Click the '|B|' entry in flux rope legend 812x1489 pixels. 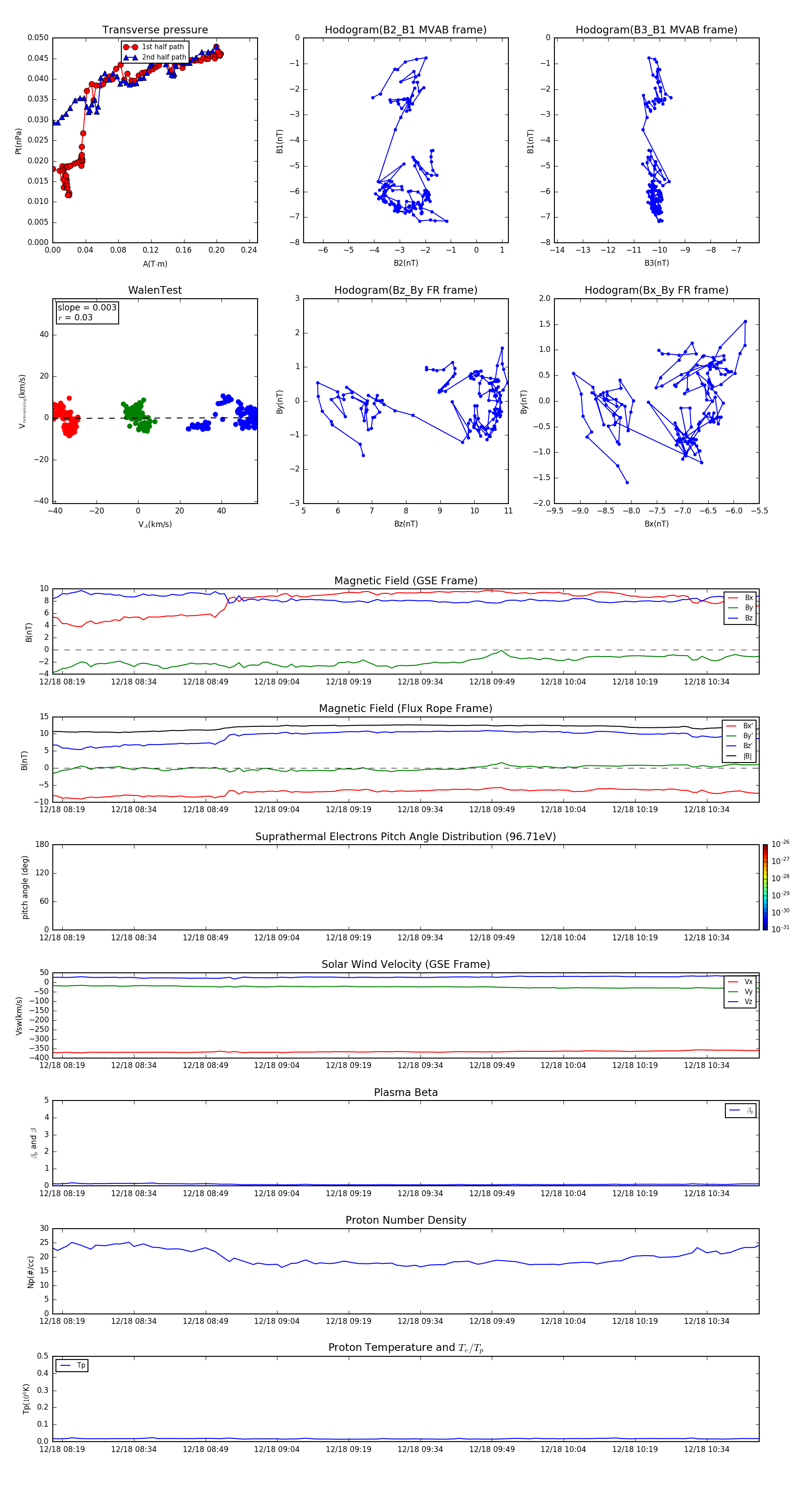pyautogui.click(x=740, y=756)
